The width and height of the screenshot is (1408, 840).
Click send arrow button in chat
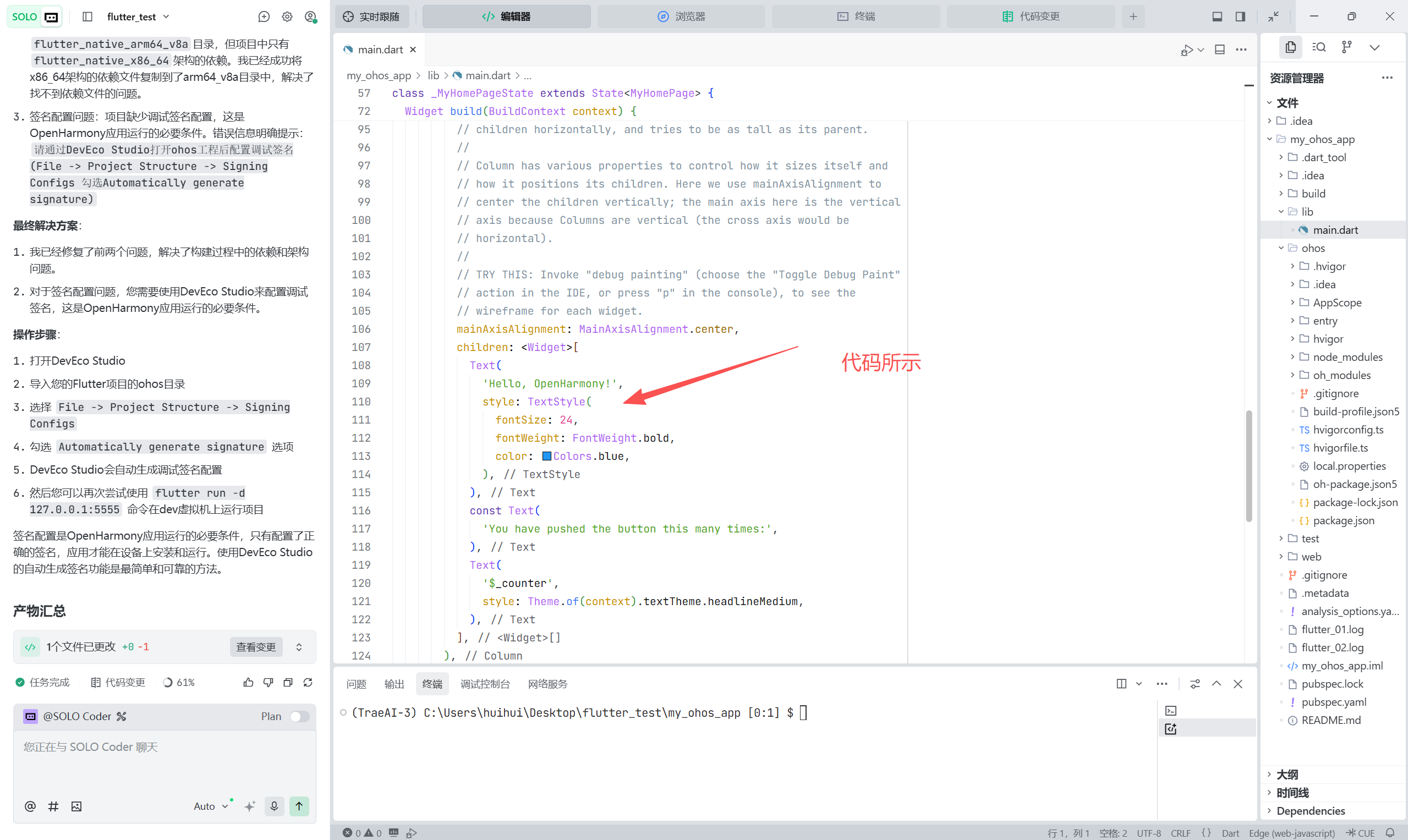click(x=299, y=805)
